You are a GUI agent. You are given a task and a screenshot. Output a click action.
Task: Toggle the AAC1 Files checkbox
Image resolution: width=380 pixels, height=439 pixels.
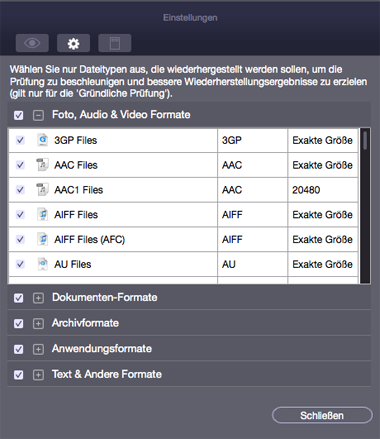(x=20, y=190)
